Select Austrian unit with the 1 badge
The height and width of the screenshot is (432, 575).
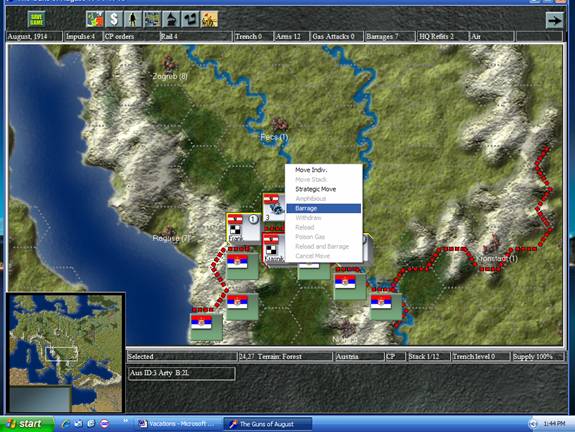click(243, 228)
